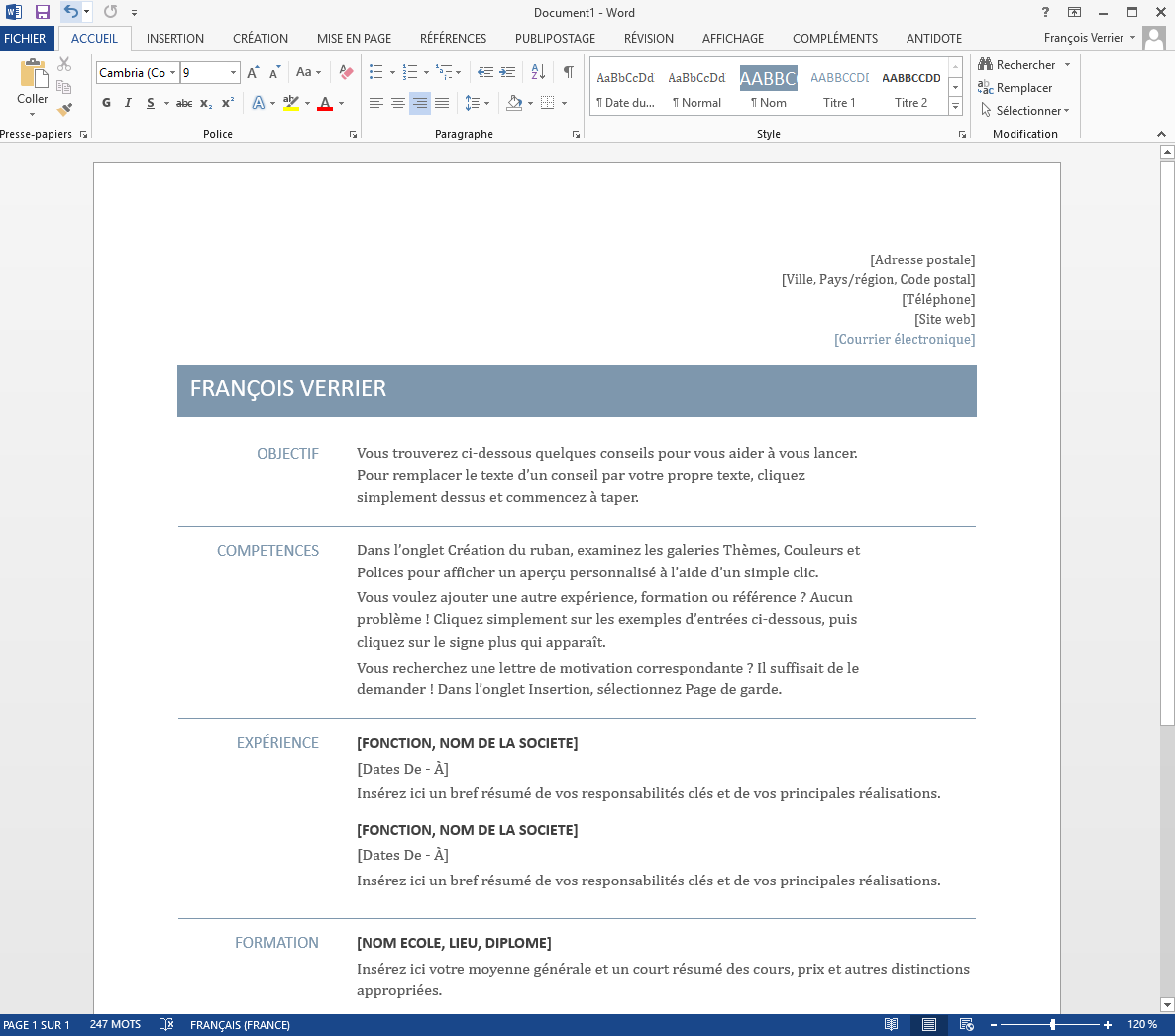
Task: Open the Cambria font name dropdown
Action: [x=172, y=73]
